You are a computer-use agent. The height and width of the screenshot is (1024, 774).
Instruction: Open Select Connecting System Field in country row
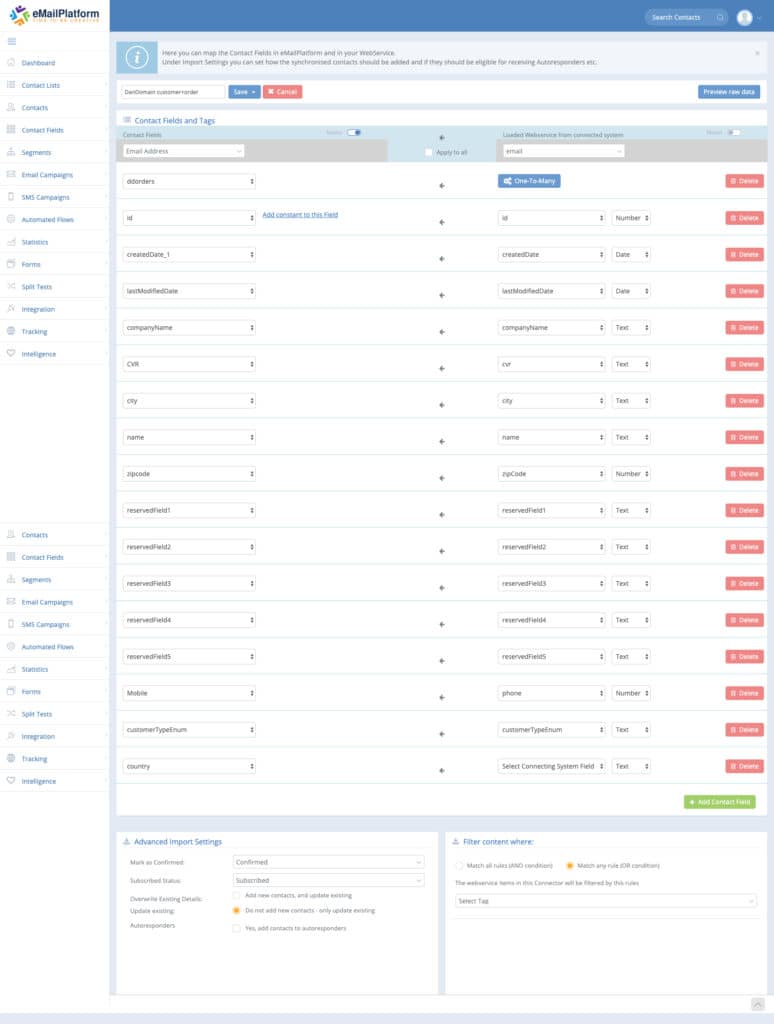[551, 767]
